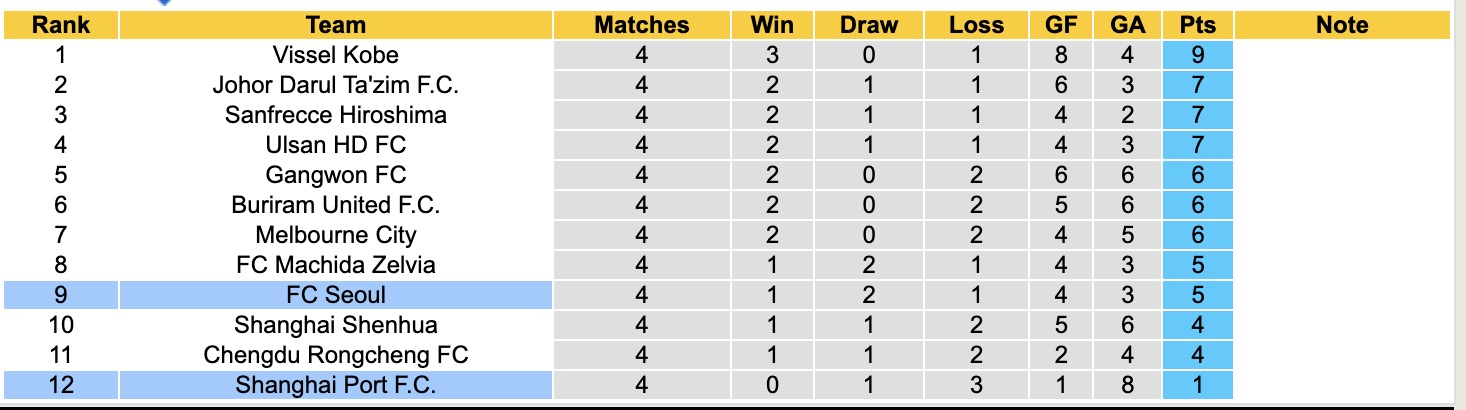
Task: Select the Team column header
Action: [x=336, y=25]
